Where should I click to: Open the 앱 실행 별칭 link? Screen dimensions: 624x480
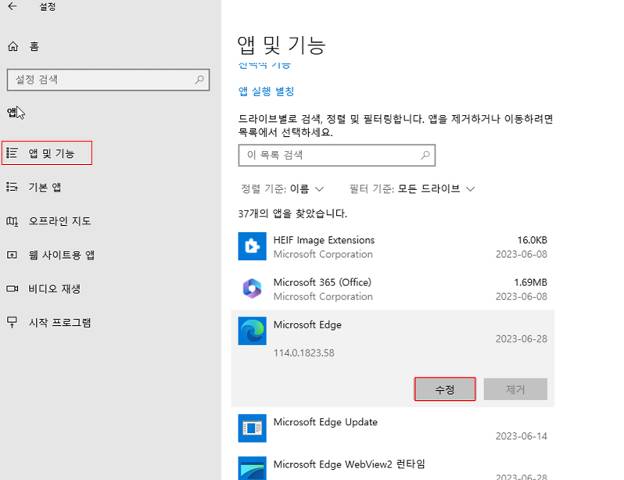click(x=266, y=91)
